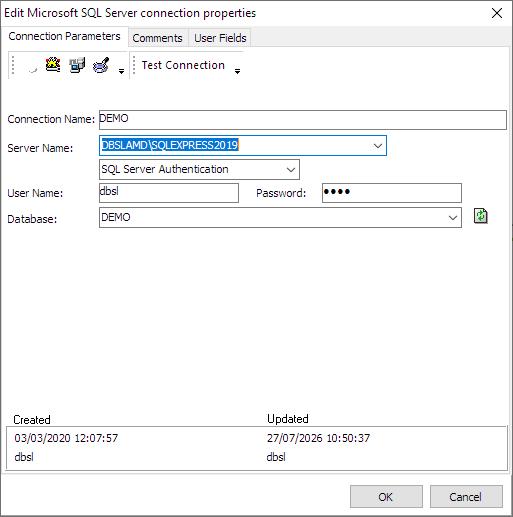This screenshot has height=517, width=513.
Task: Click the Cancel button
Action: (466, 497)
